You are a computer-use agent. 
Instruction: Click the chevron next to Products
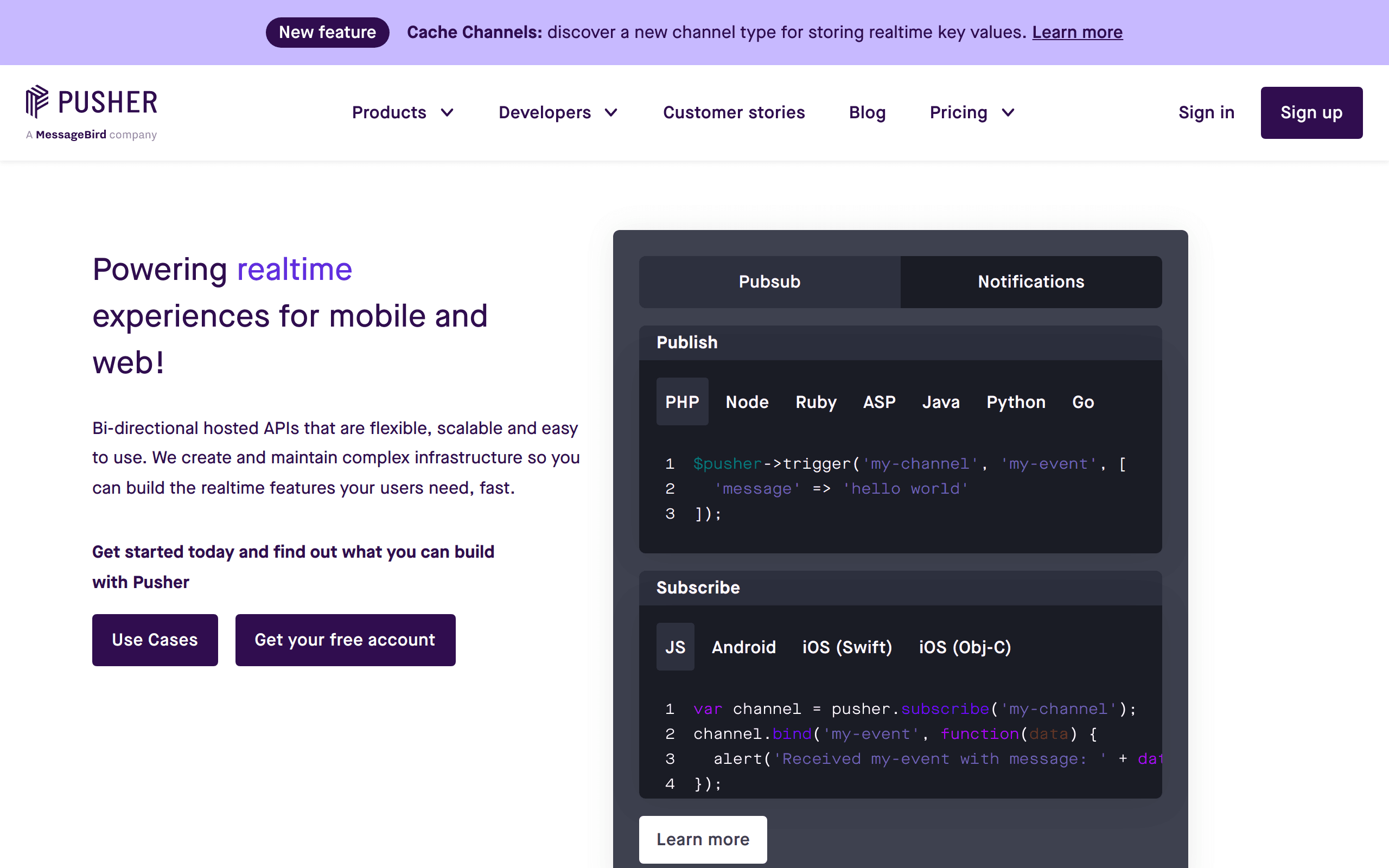pos(447,112)
